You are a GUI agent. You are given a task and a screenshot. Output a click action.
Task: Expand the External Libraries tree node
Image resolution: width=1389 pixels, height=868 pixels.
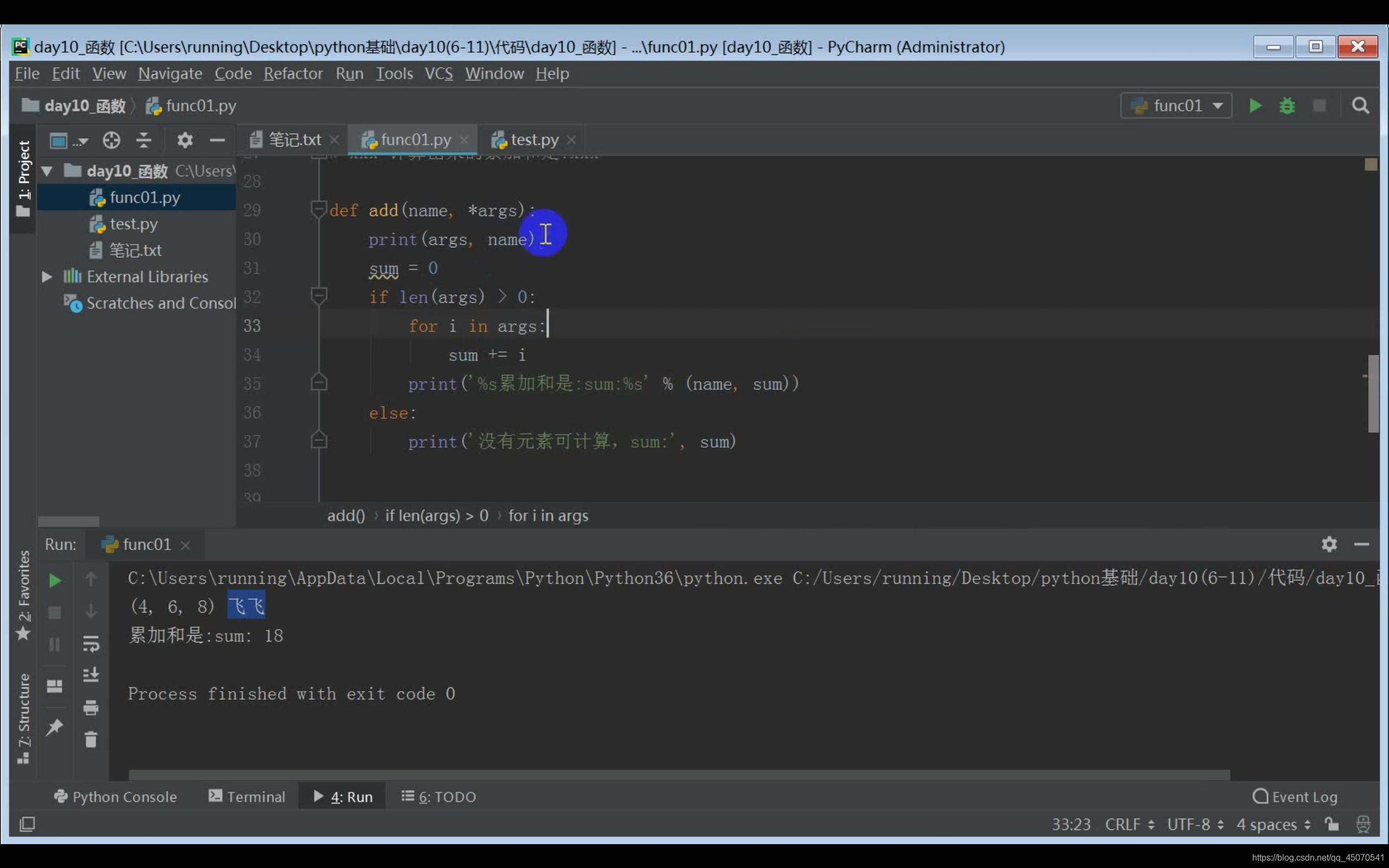[x=47, y=277]
